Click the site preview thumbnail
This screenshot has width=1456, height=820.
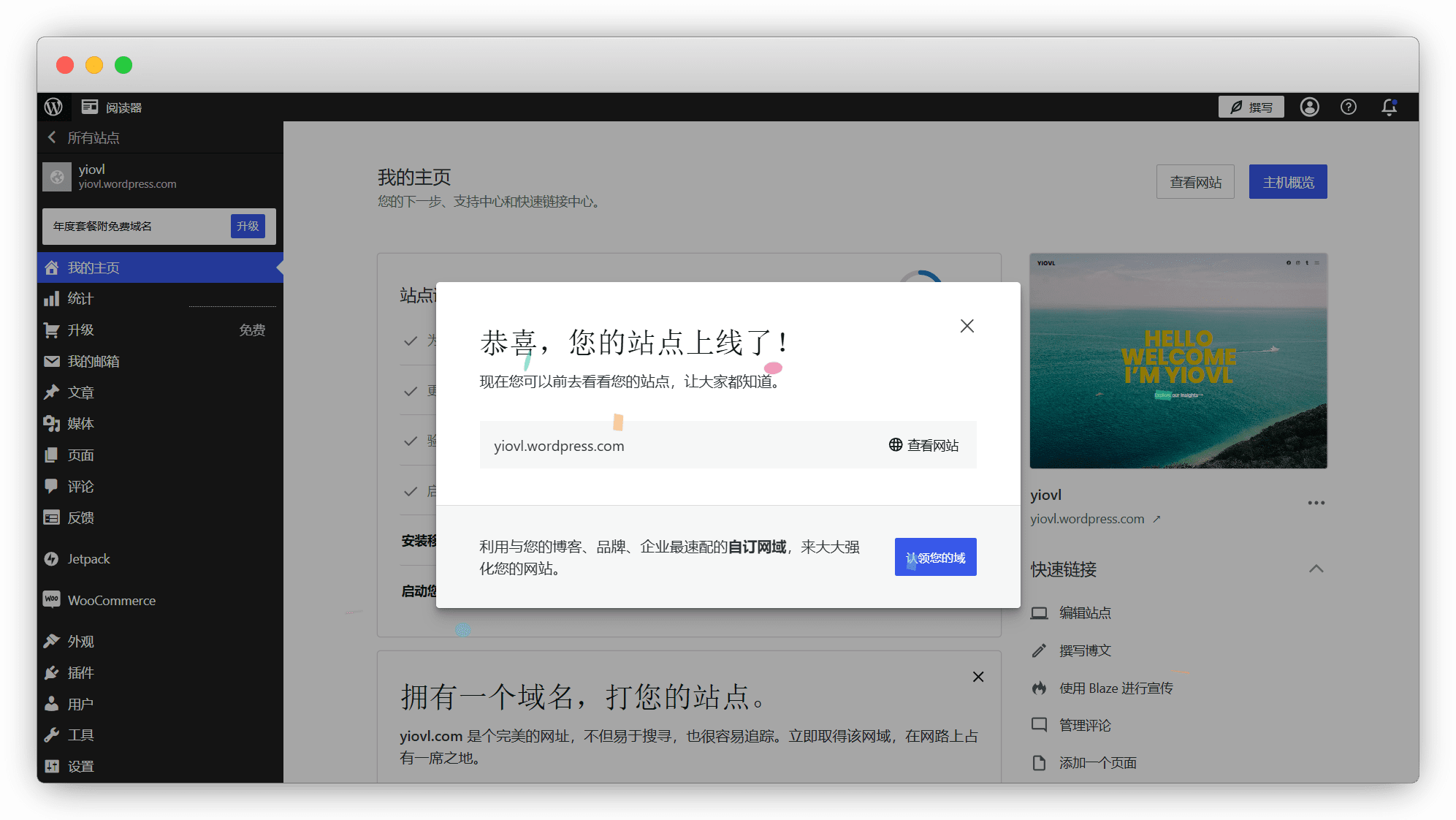tap(1178, 361)
